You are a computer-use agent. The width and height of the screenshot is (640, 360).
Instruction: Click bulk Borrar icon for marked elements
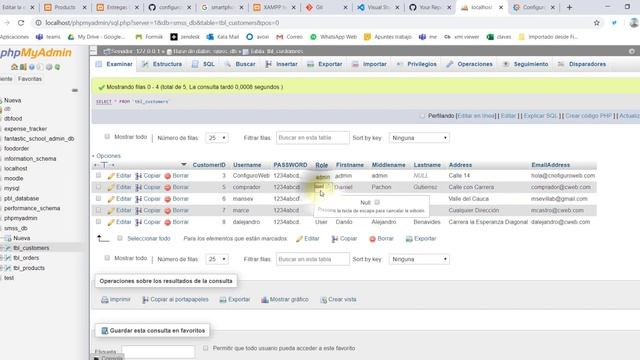[x=372, y=239]
